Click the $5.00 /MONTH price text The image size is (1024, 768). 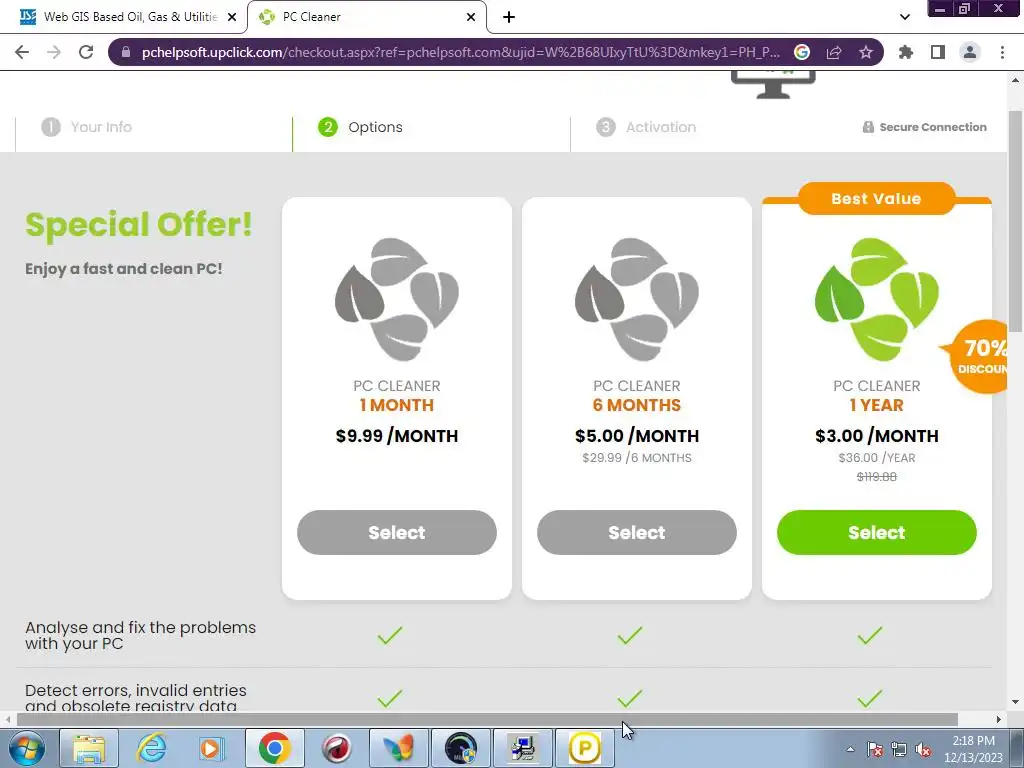pyautogui.click(x=637, y=436)
